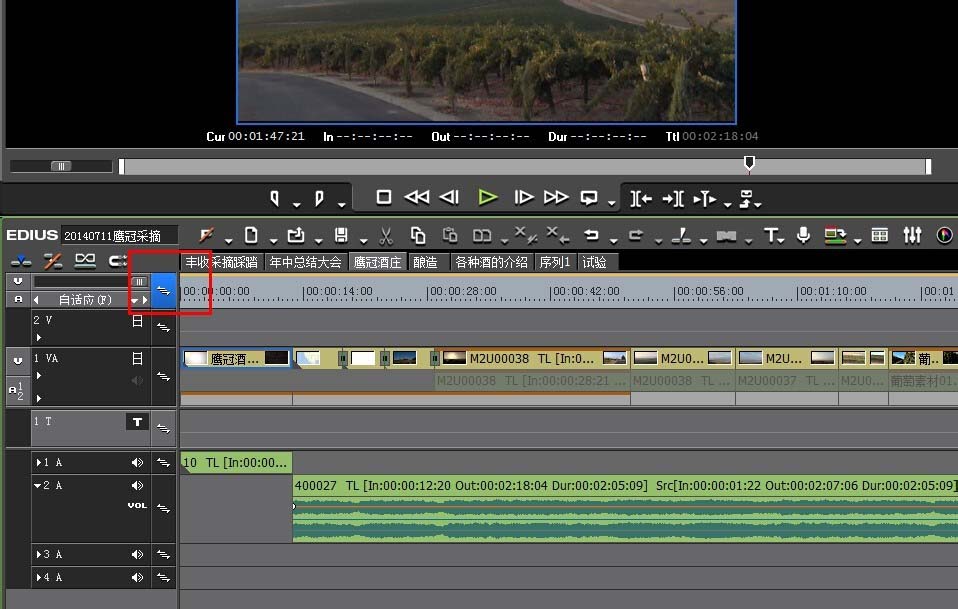
Task: Click the save project floppy icon
Action: tap(341, 235)
